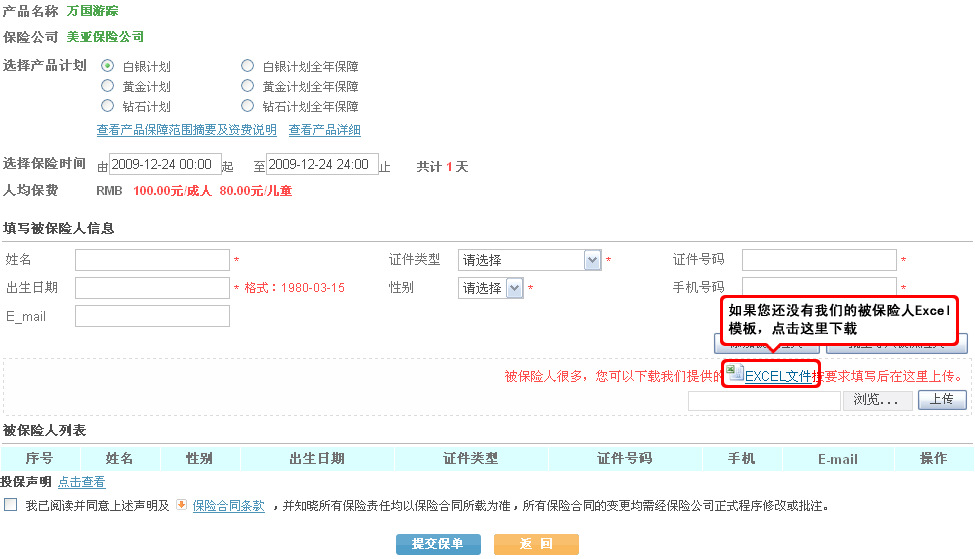The height and width of the screenshot is (559, 975).
Task: Click the orange download icon before 保险合同条款
Action: (181, 505)
